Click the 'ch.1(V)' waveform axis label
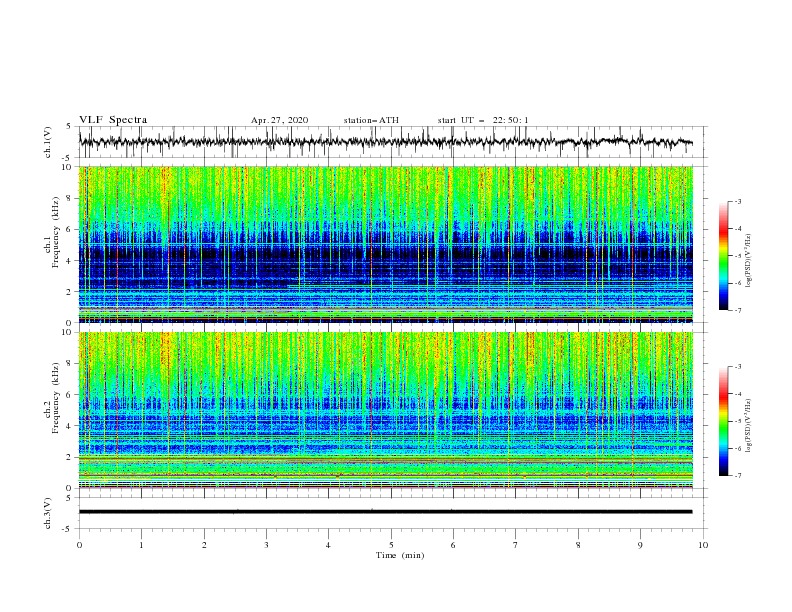792x612 pixels. (x=48, y=142)
